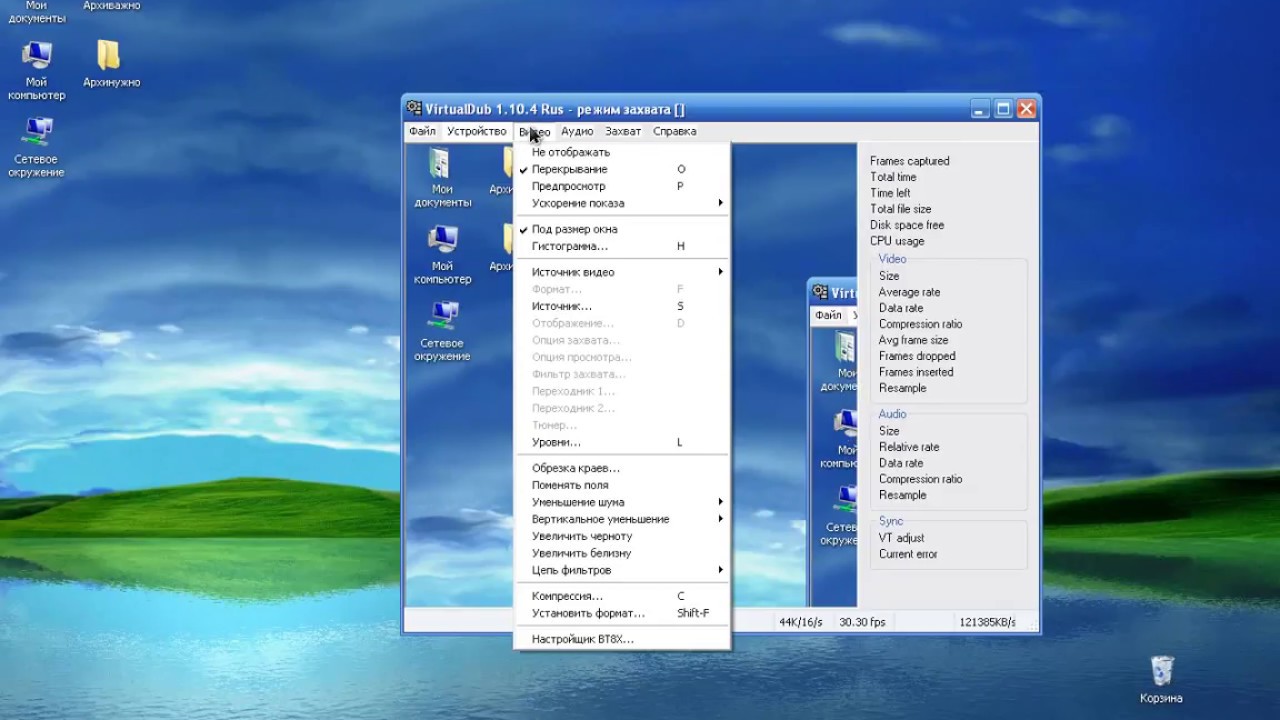Maximize the VirtualDub window
Screen dimensions: 1280x720
tap(1003, 109)
